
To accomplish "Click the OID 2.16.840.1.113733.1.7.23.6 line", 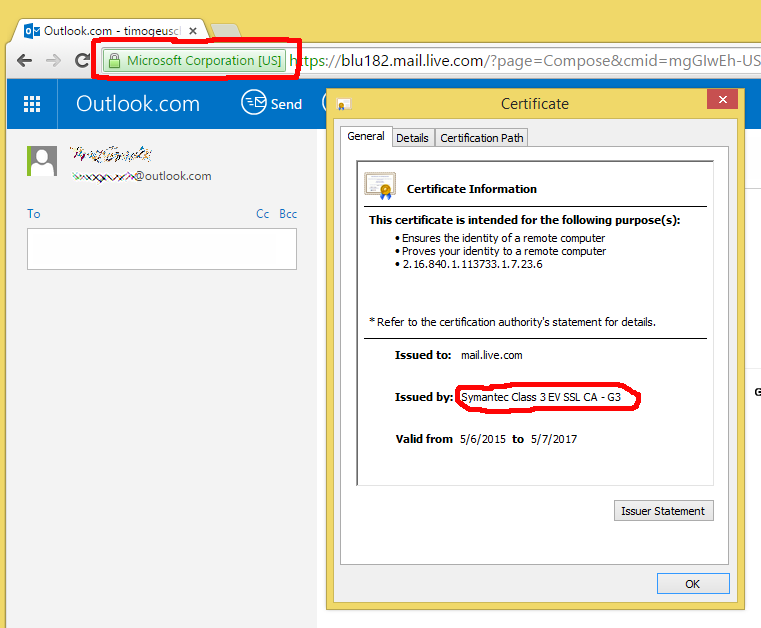I will 472,264.
